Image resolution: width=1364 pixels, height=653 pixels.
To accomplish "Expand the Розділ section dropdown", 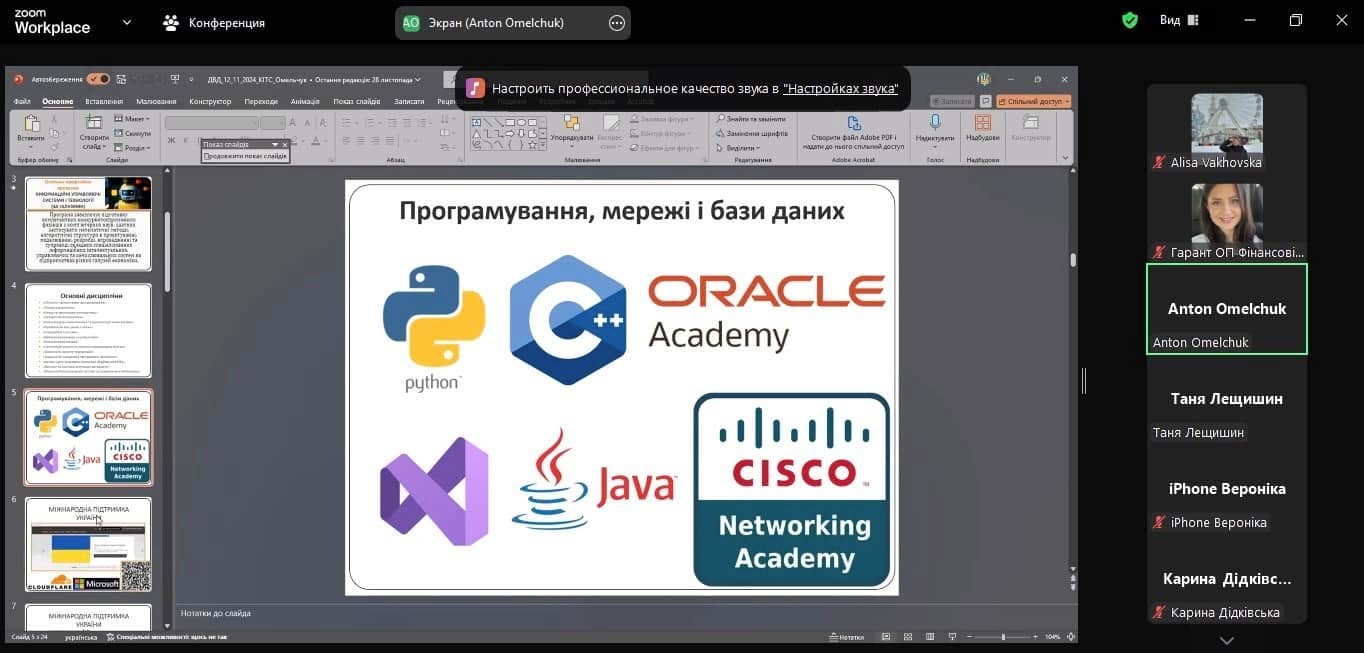I will pos(132,147).
